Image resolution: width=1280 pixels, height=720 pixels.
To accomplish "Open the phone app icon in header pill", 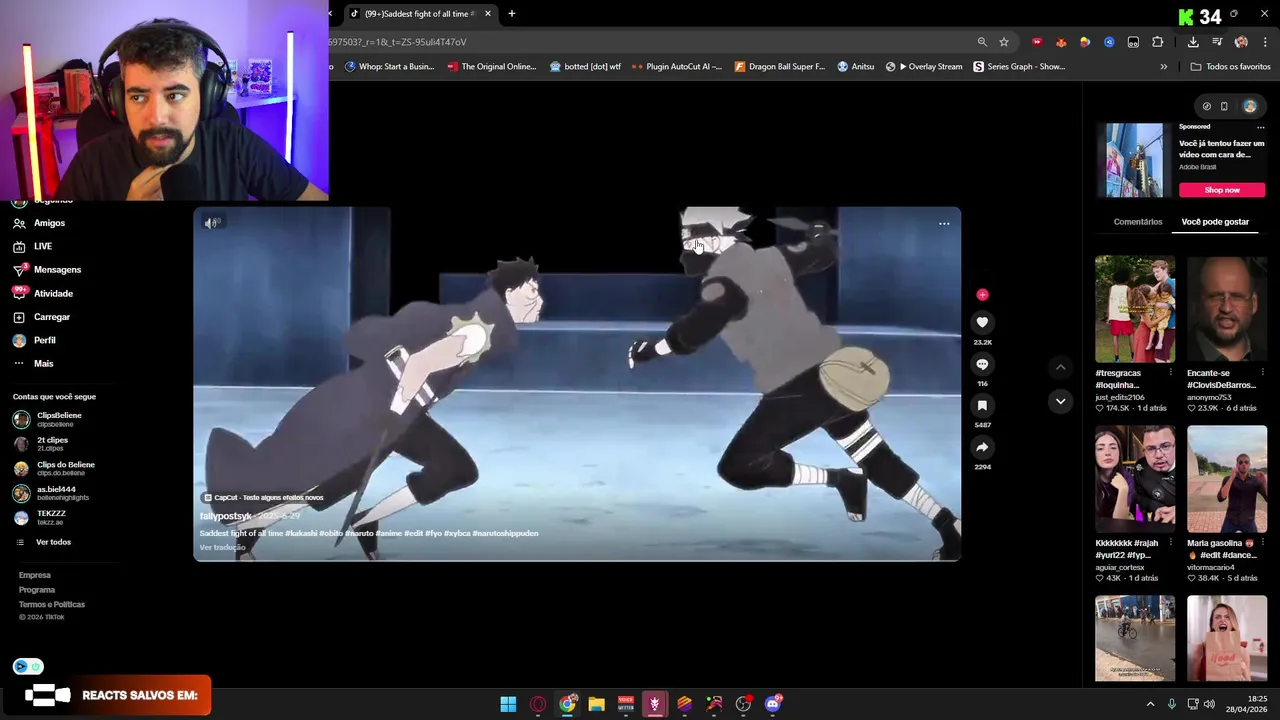I will (x=1224, y=106).
